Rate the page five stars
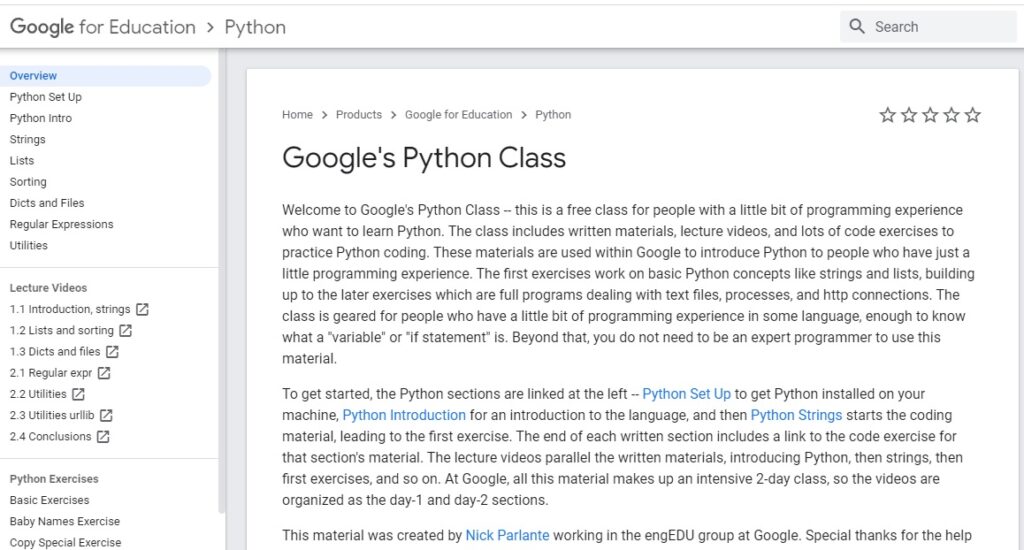Viewport: 1024px width, 550px height. 972,115
